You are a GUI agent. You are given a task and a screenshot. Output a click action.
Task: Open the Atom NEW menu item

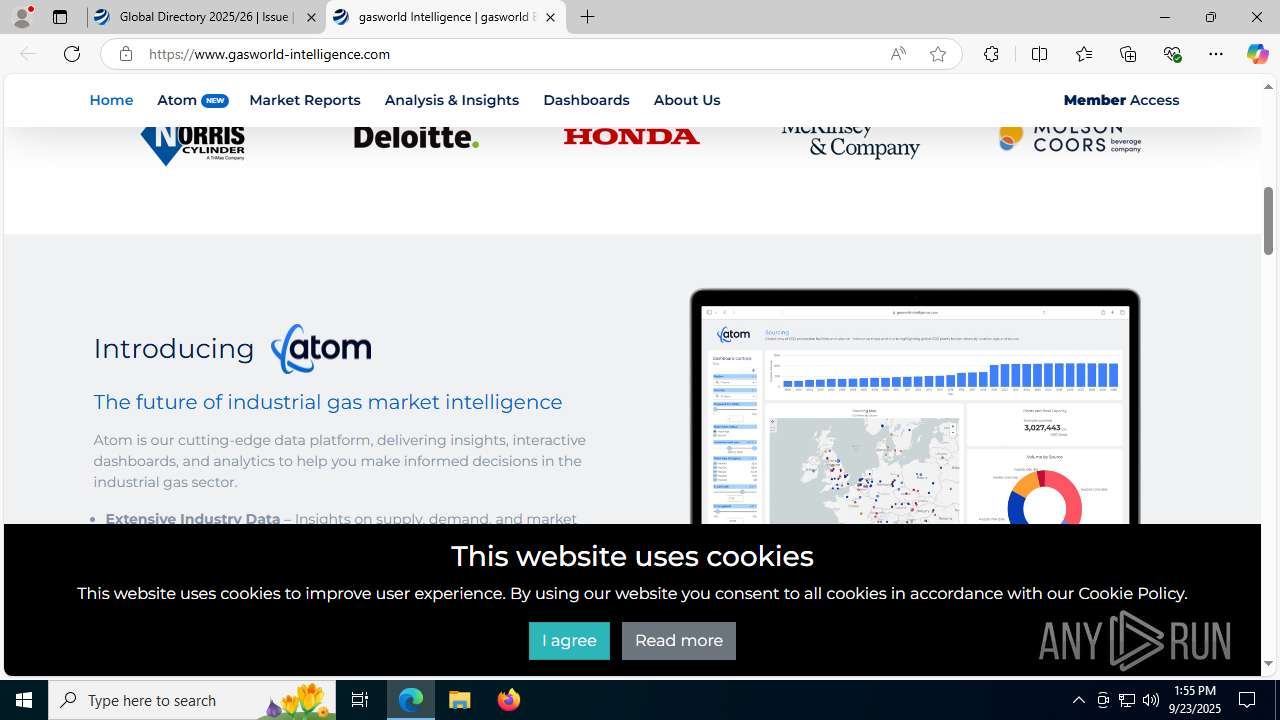192,100
